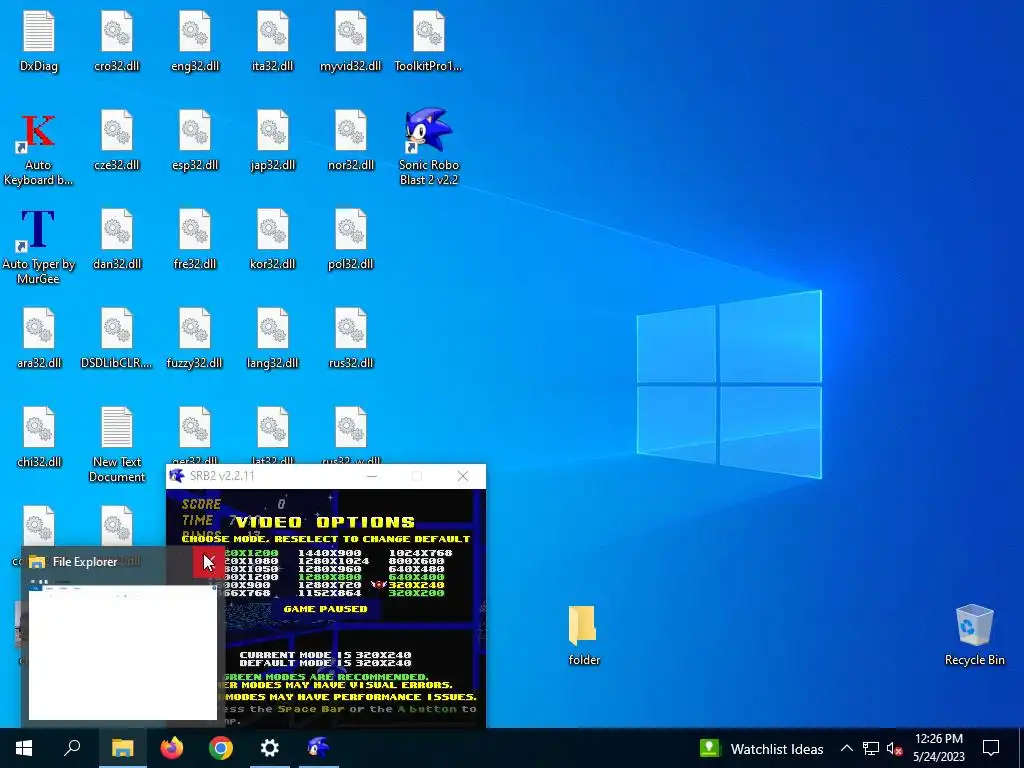Choose the green 640x400 video mode
The height and width of the screenshot is (768, 1024).
click(x=417, y=577)
